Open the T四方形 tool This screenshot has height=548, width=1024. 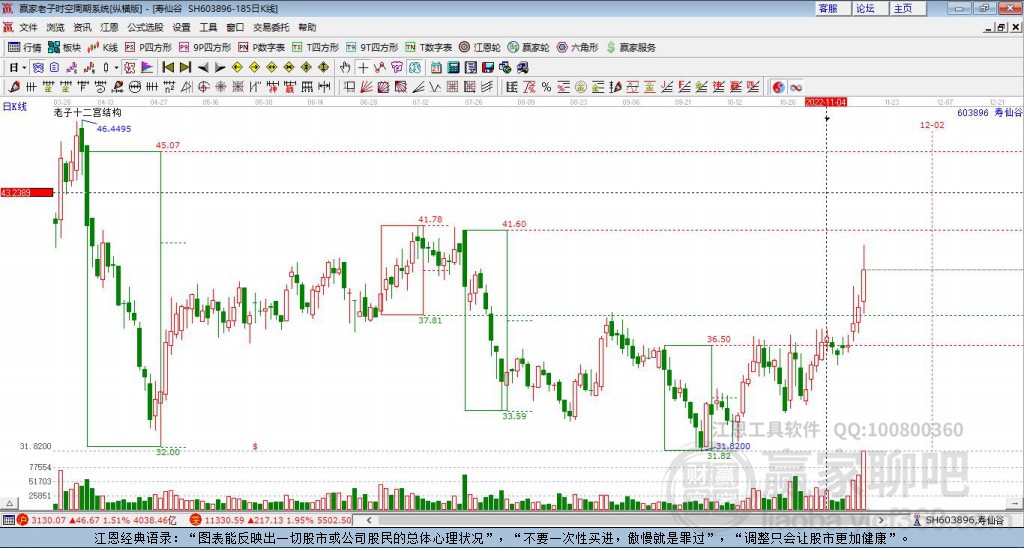coord(315,47)
